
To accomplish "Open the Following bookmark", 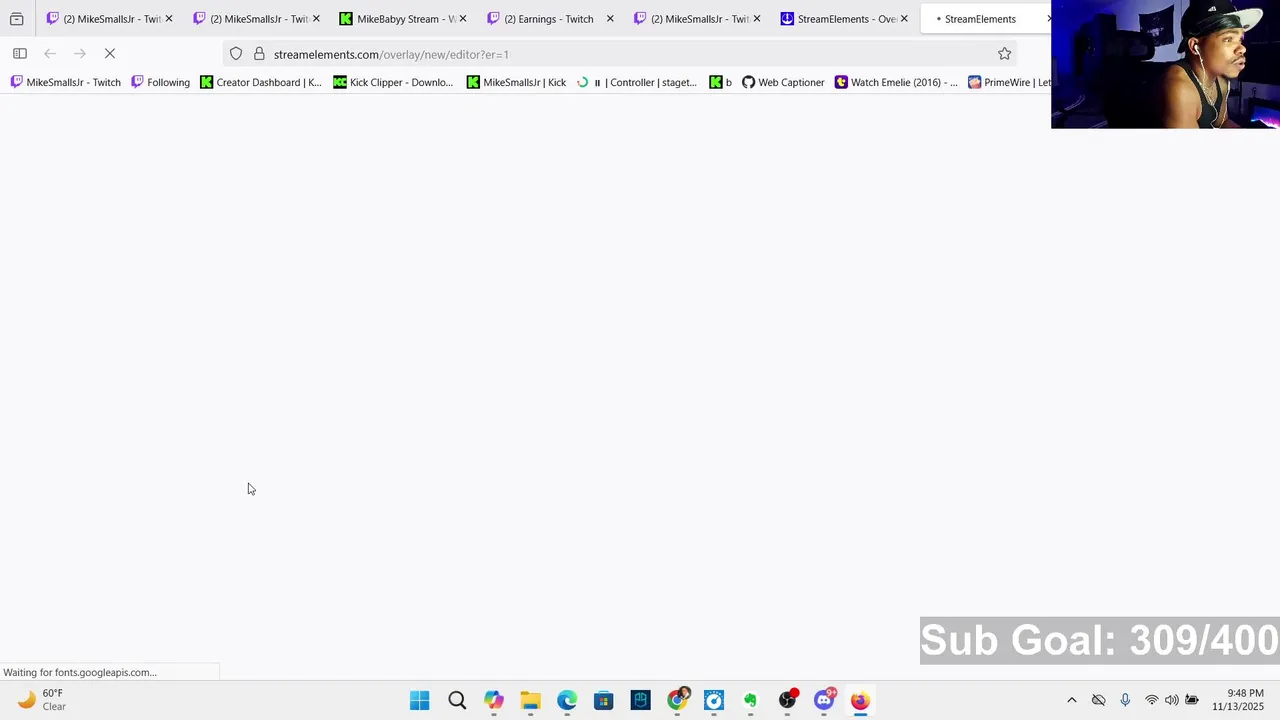I will (x=160, y=82).
